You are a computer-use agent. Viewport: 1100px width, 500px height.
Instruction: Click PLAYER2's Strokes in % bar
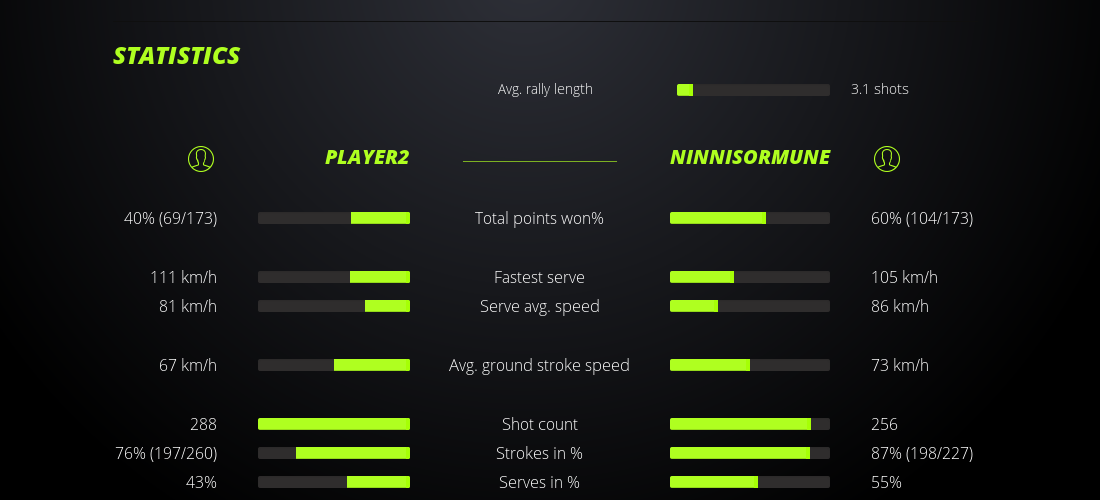[334, 453]
